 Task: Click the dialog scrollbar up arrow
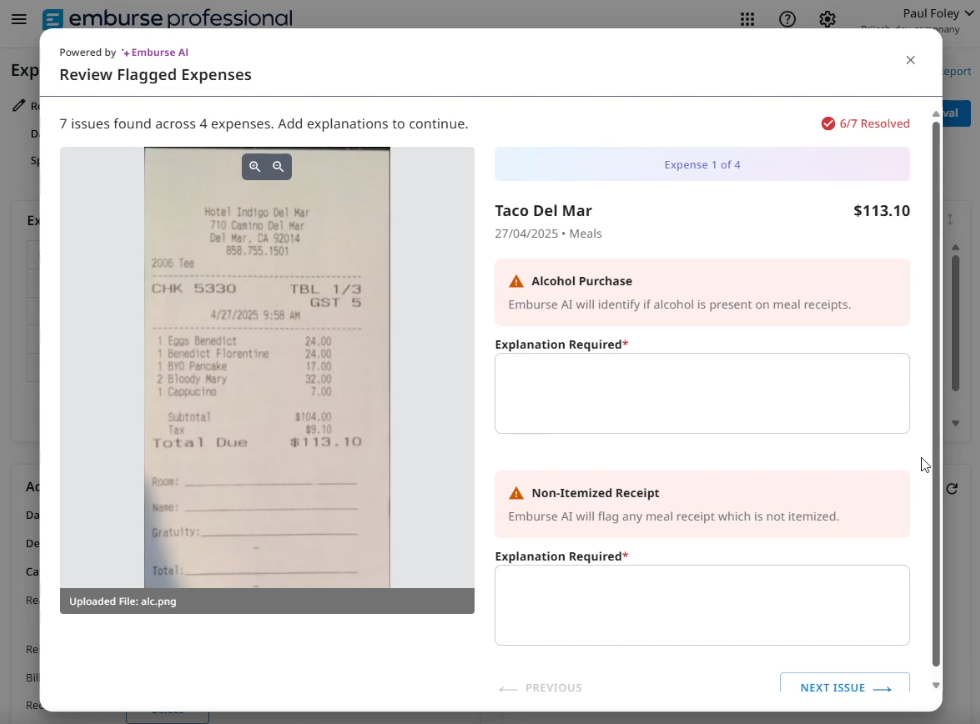click(x=936, y=114)
